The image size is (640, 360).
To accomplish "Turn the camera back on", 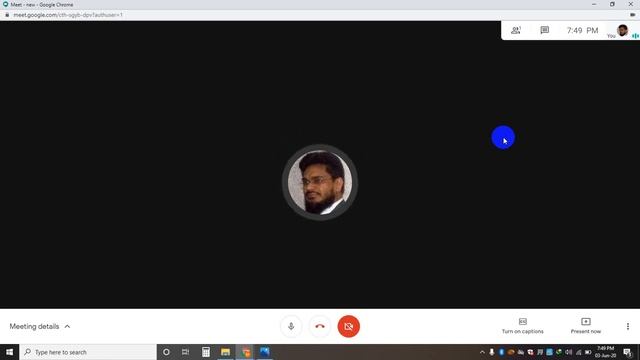I will click(x=349, y=326).
